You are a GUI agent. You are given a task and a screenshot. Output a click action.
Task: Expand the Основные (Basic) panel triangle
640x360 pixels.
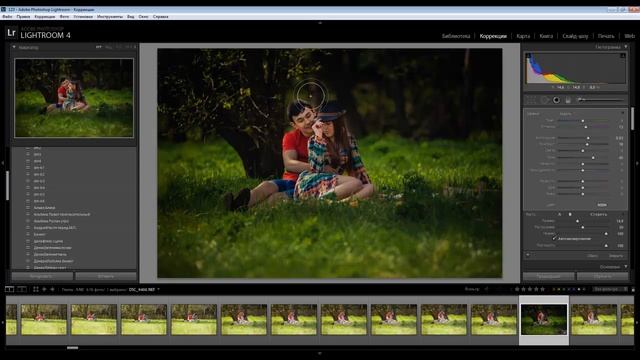[x=626, y=267]
